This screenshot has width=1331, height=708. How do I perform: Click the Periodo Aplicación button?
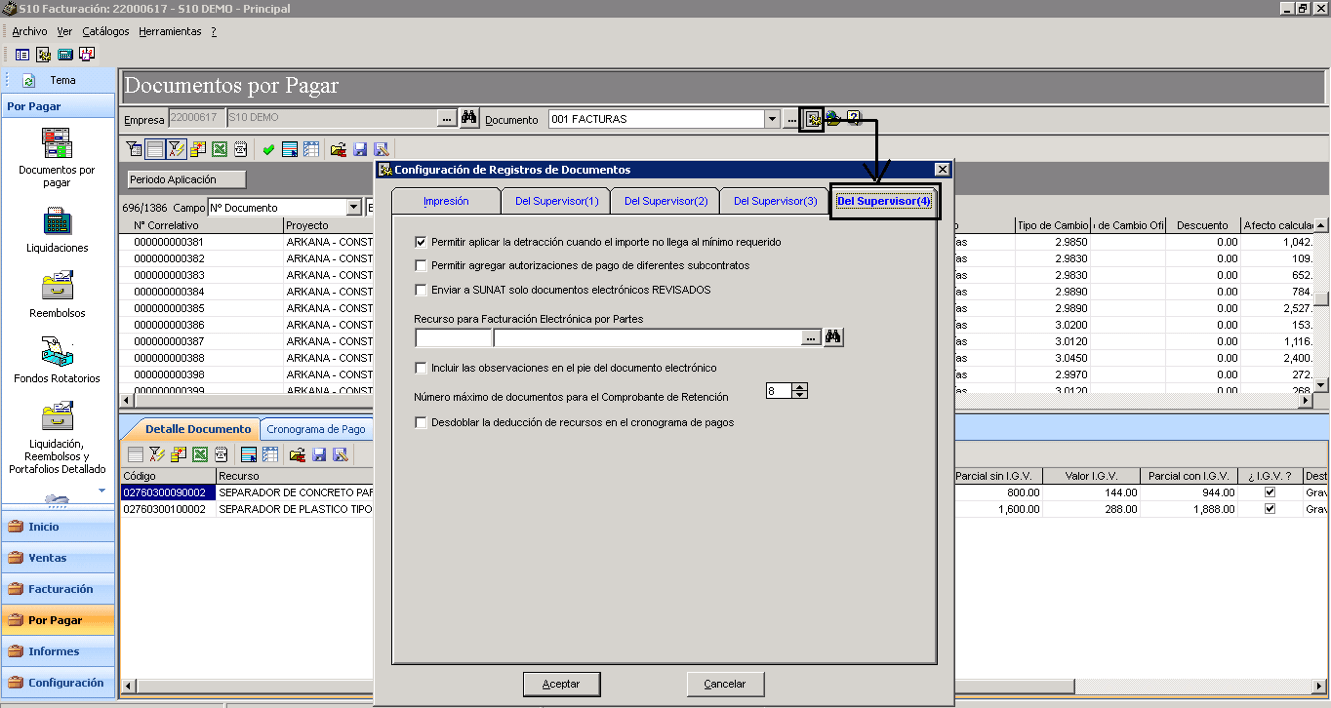[x=187, y=179]
